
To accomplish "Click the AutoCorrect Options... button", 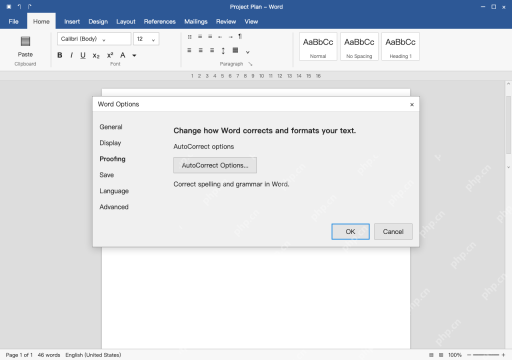I will [x=215, y=165].
